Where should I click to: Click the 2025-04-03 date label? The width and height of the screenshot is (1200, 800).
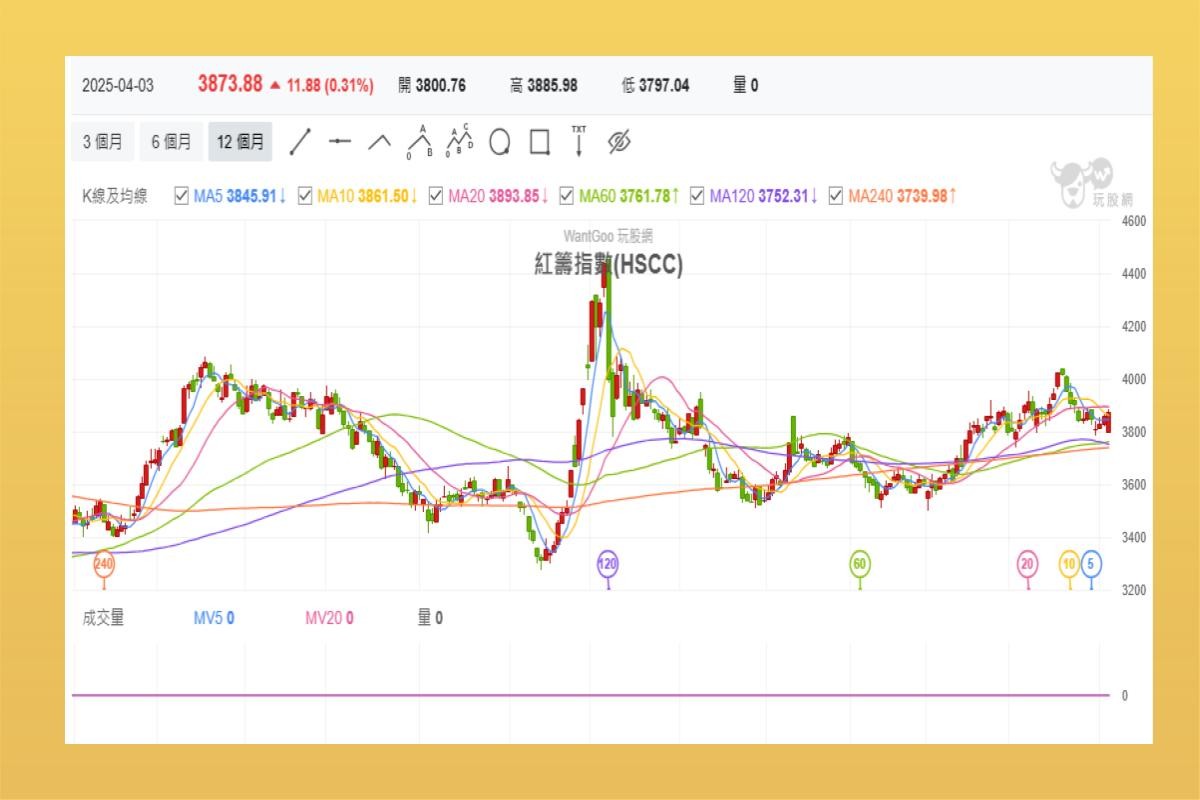click(x=118, y=86)
